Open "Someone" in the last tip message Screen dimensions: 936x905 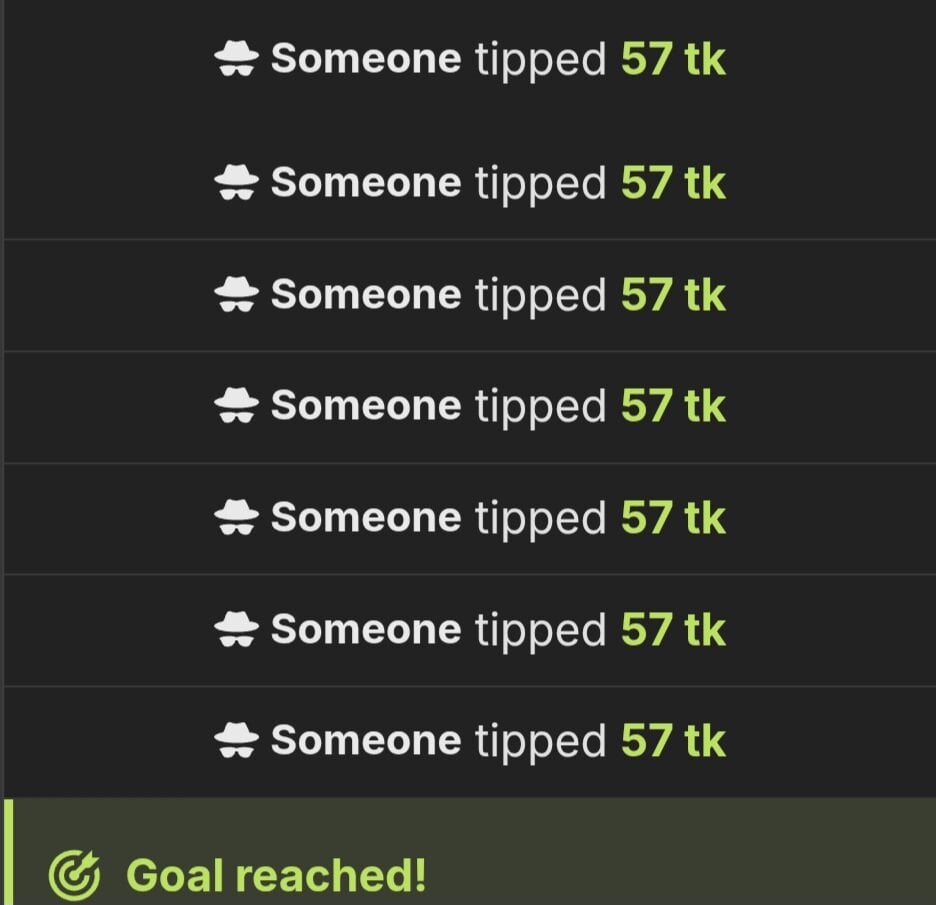pos(366,741)
